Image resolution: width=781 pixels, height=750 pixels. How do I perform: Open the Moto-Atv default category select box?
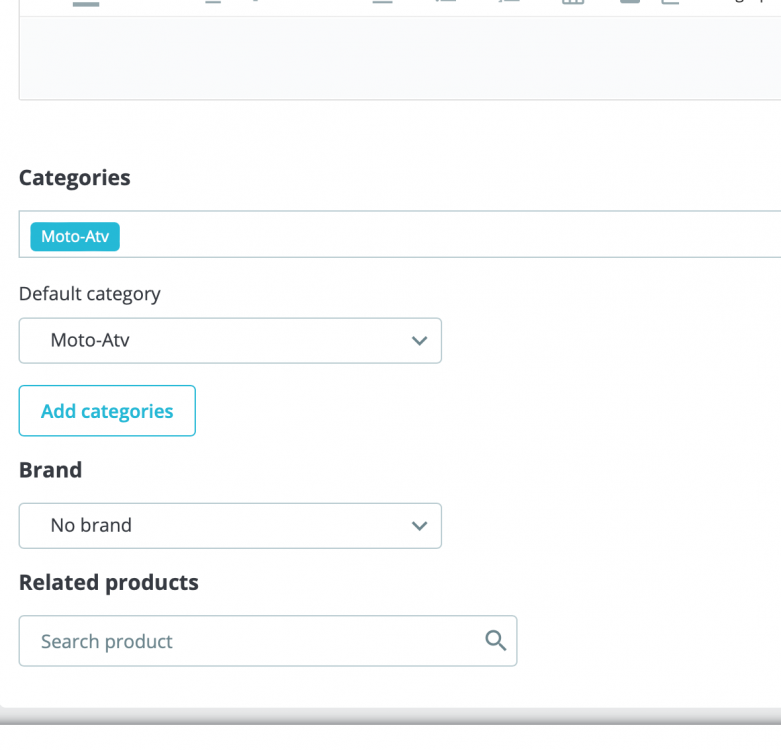point(230,341)
